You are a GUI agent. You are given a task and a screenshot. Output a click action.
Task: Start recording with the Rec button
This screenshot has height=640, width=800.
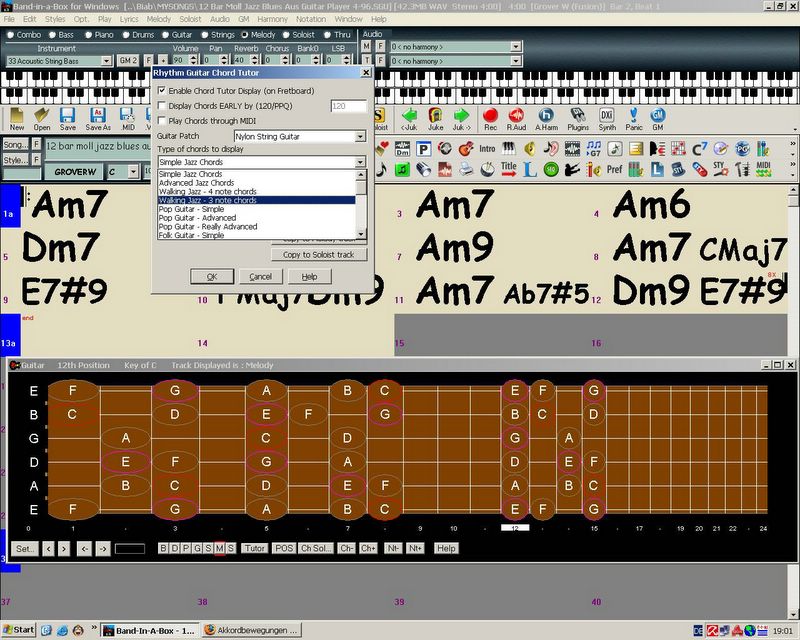[x=490, y=119]
